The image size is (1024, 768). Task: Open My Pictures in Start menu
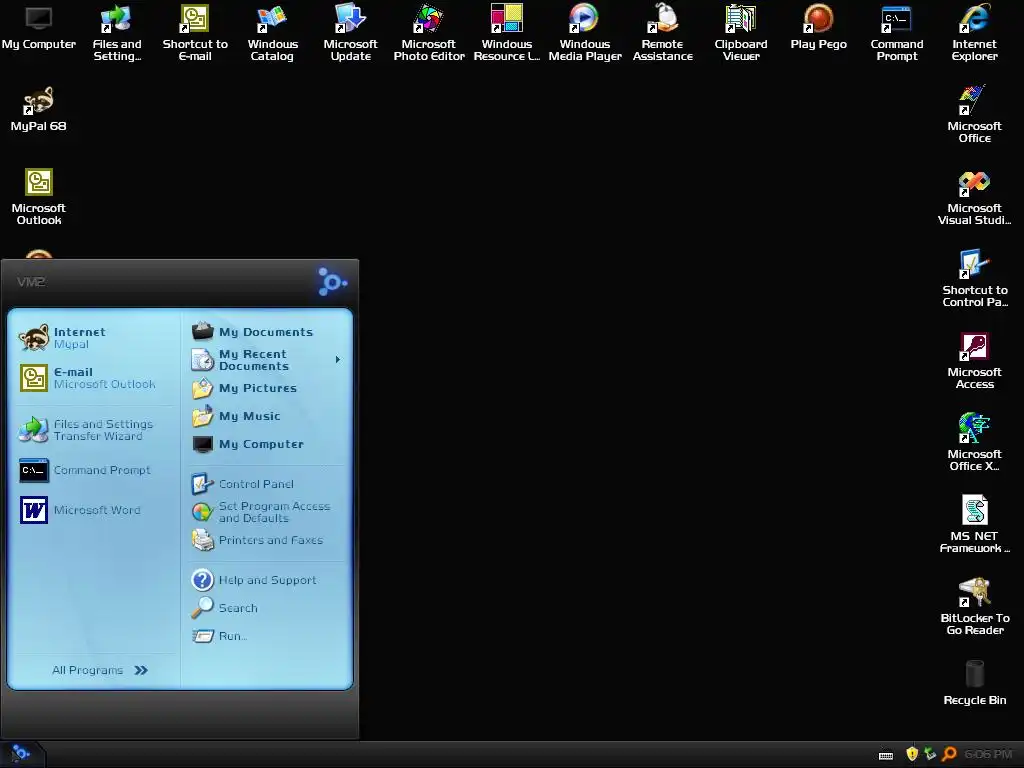tap(266, 388)
